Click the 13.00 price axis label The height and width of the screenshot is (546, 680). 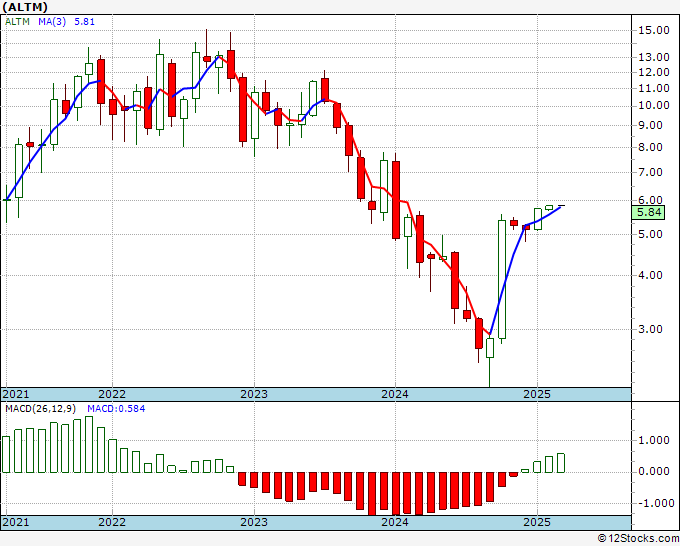point(654,57)
